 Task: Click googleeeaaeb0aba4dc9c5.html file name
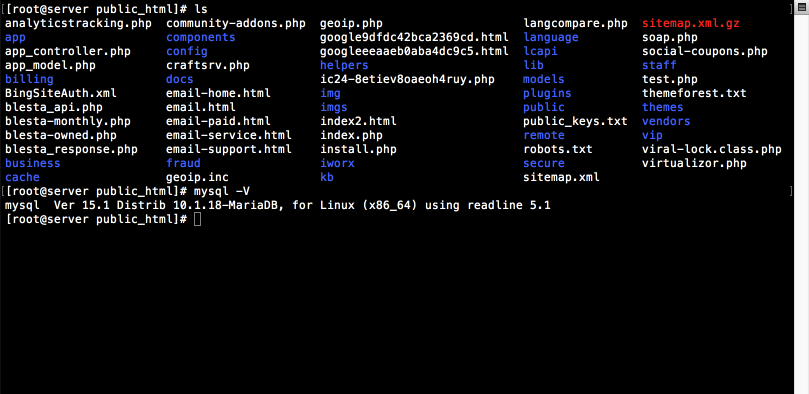(x=414, y=52)
